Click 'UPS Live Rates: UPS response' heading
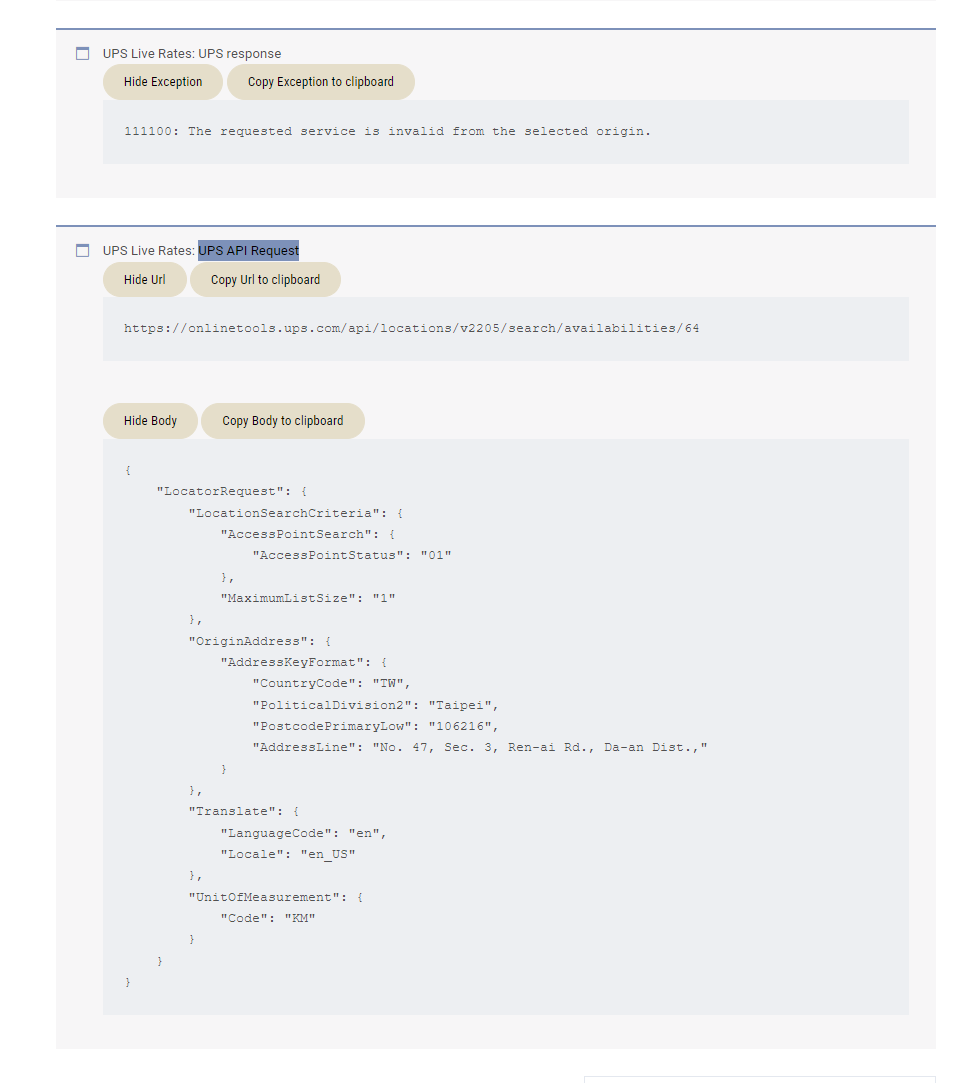The image size is (964, 1083). (192, 54)
